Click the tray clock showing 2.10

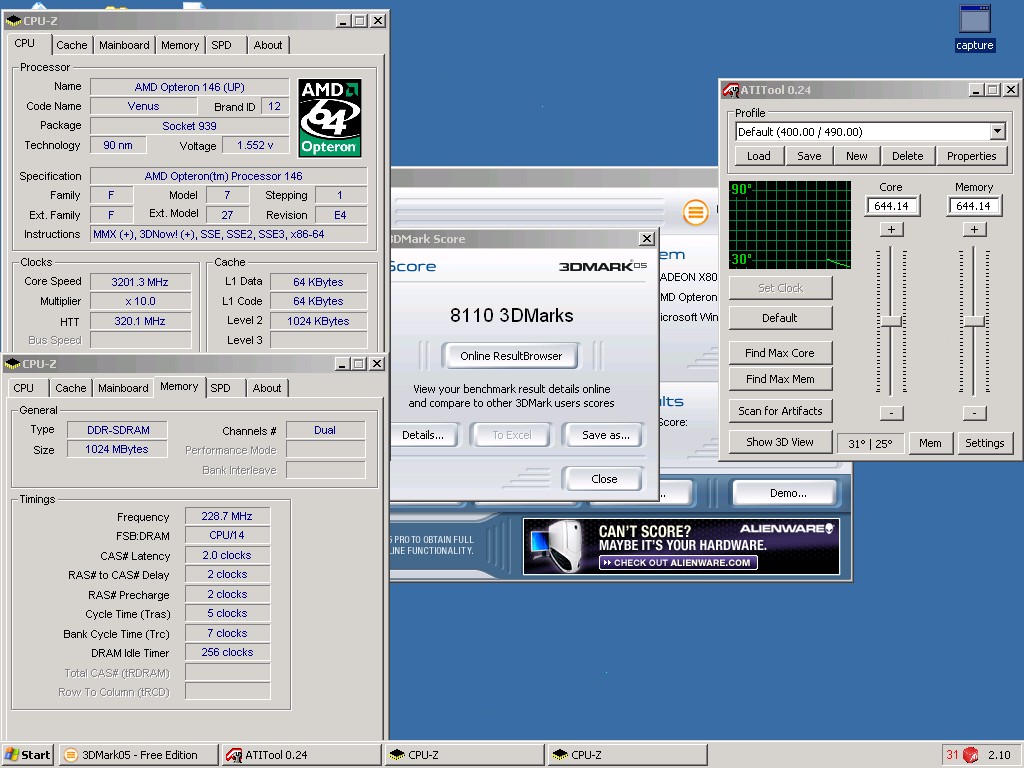(999, 755)
